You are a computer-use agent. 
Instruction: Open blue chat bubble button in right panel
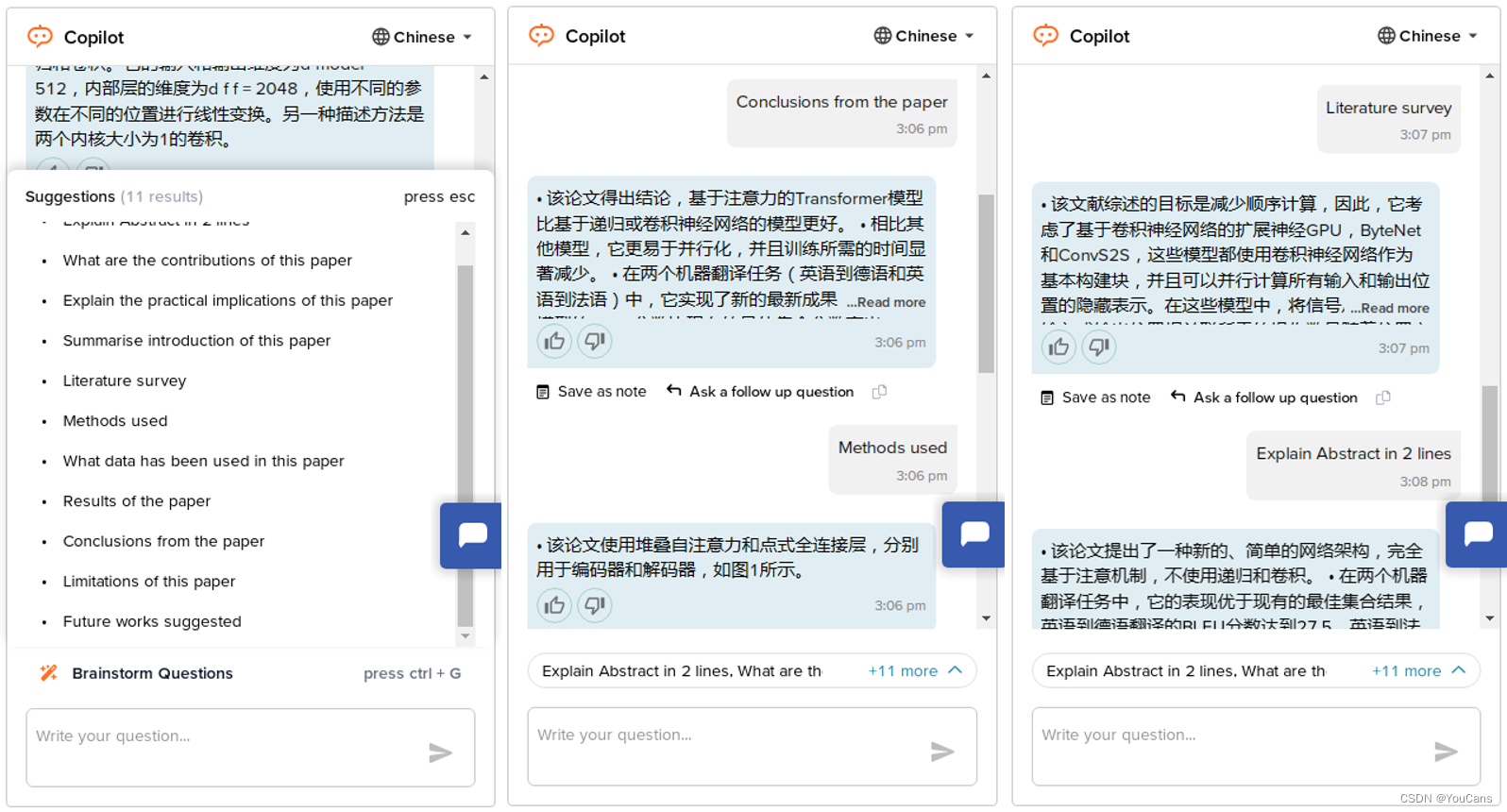click(1477, 534)
